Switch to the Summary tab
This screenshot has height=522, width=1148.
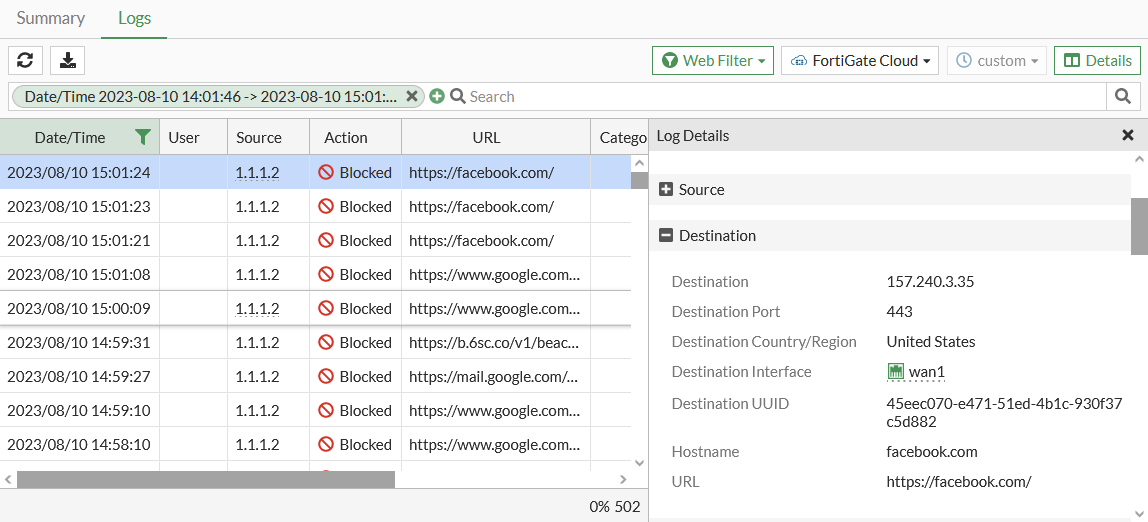[x=50, y=18]
